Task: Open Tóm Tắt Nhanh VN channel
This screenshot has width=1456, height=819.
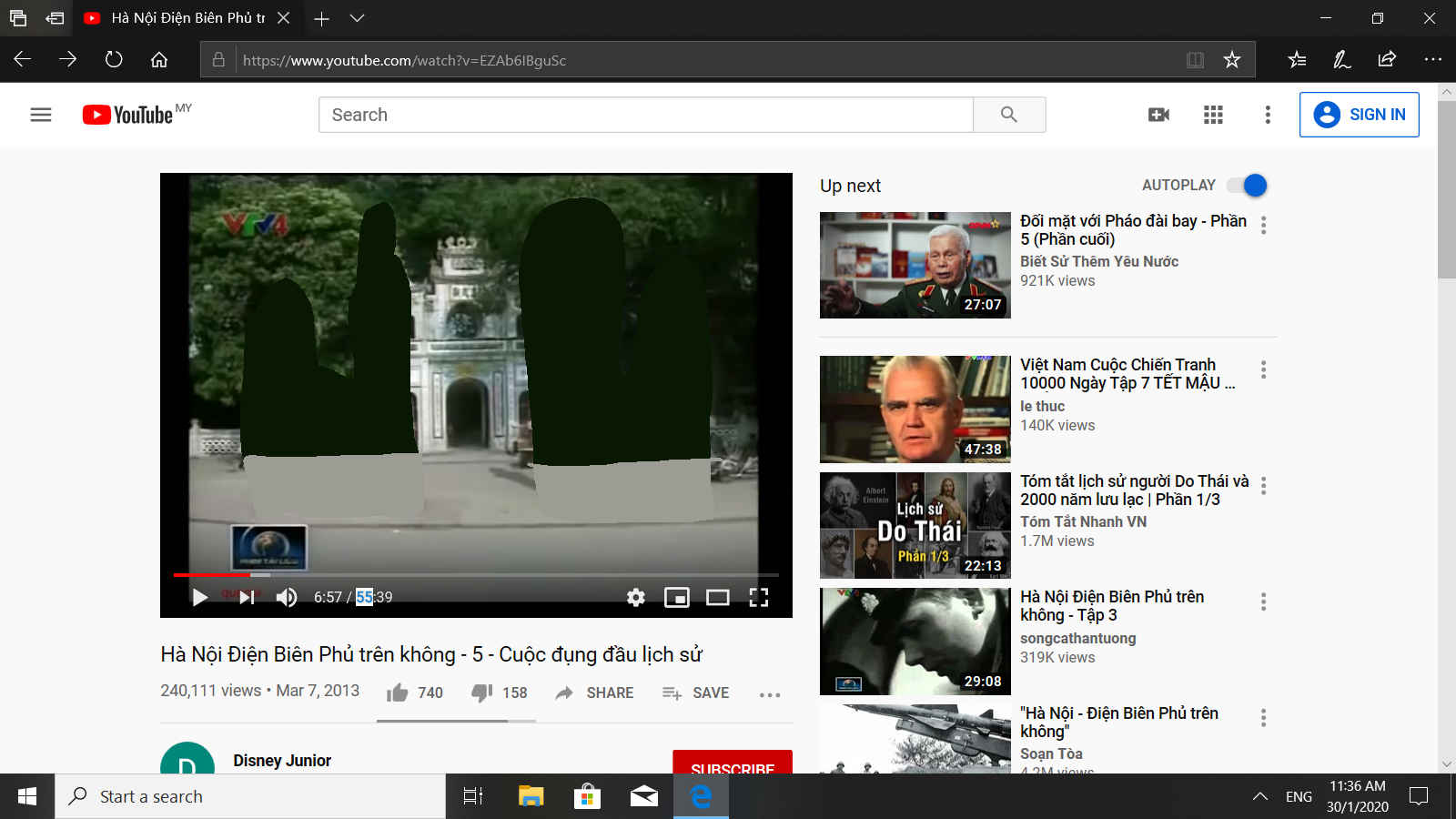Action: pyautogui.click(x=1083, y=521)
